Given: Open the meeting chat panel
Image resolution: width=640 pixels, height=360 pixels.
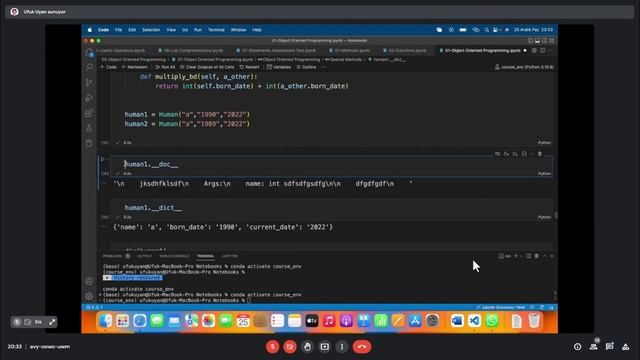Looking at the screenshot, I should click(610, 347).
